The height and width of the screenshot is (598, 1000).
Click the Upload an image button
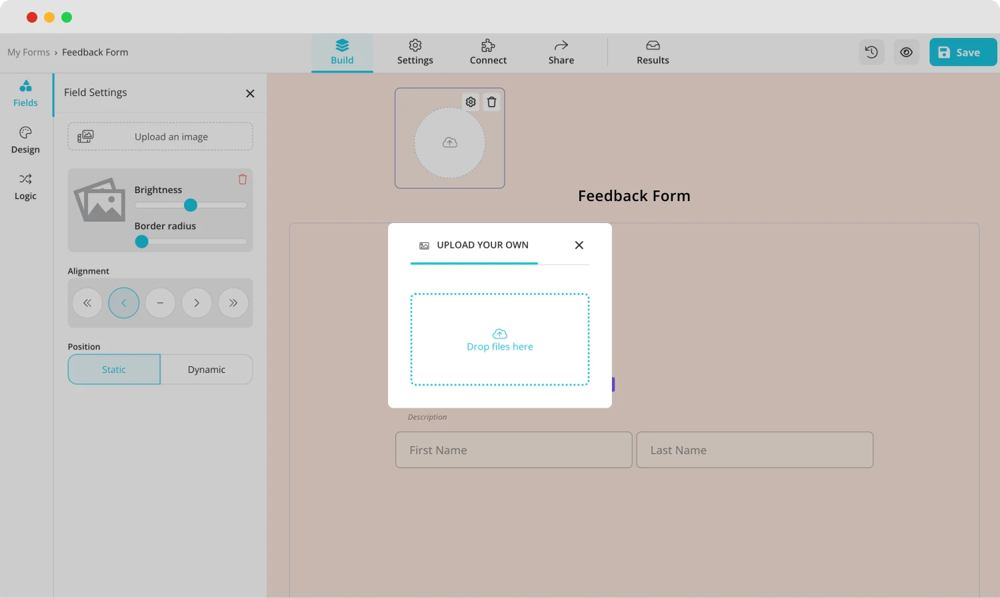[160, 137]
